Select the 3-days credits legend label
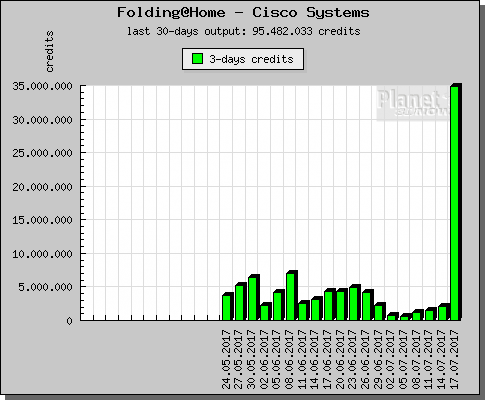The width and height of the screenshot is (485, 400). pos(251,59)
